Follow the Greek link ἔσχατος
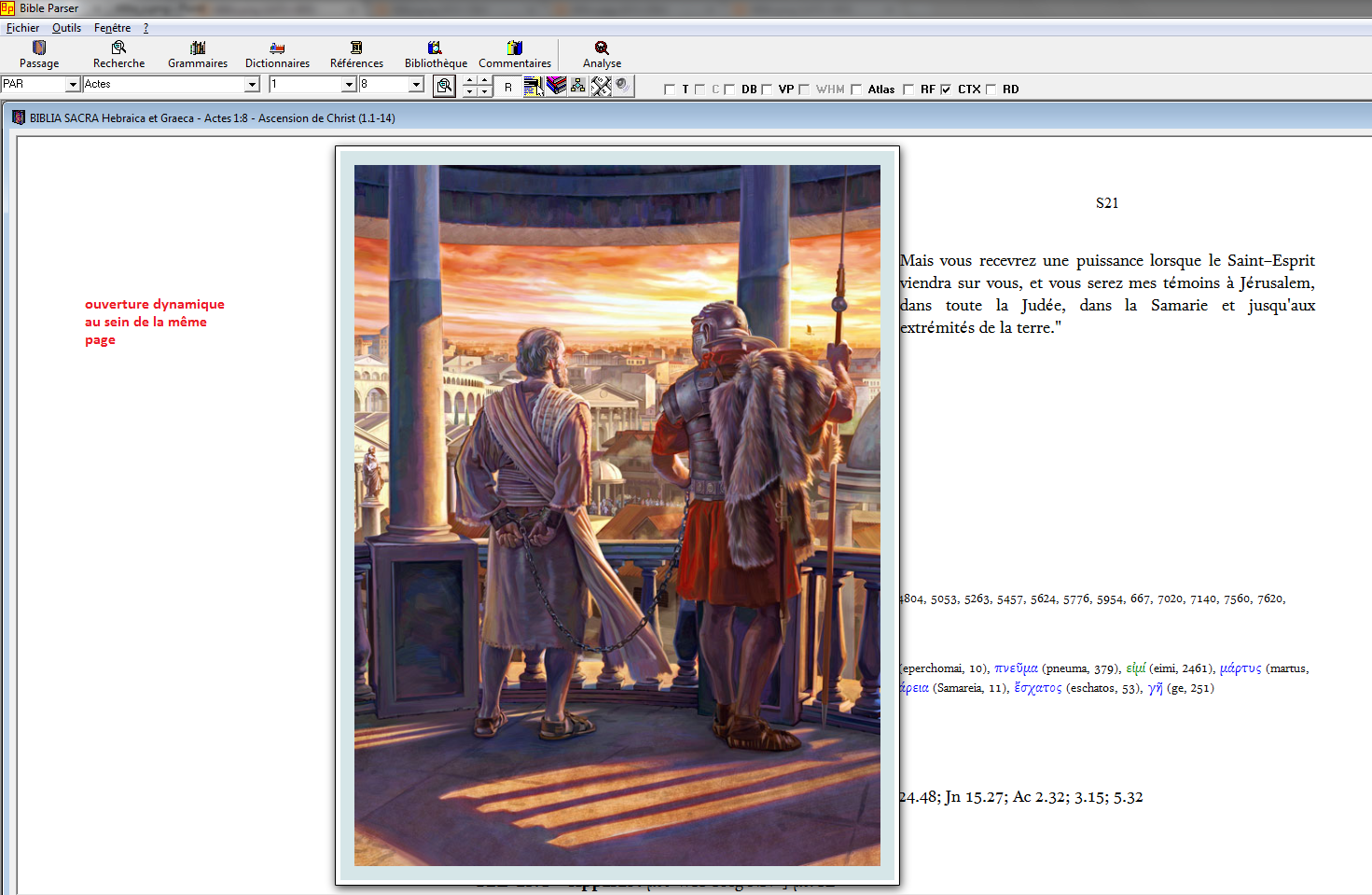The width and height of the screenshot is (1372, 895). (x=1038, y=688)
